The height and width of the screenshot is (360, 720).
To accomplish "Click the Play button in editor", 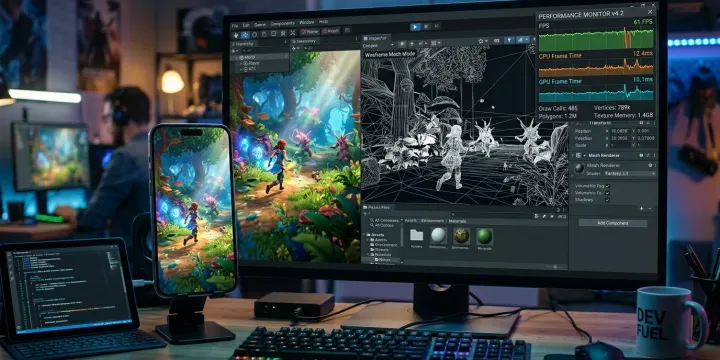I will coord(415,27).
